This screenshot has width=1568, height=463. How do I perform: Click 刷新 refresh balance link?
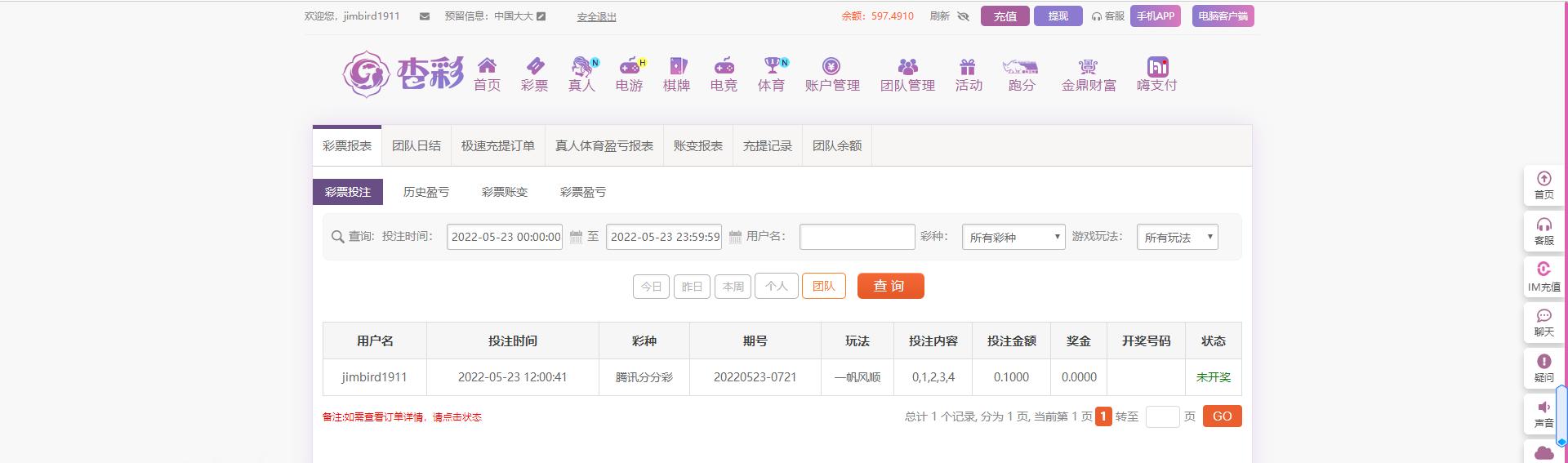(x=940, y=16)
